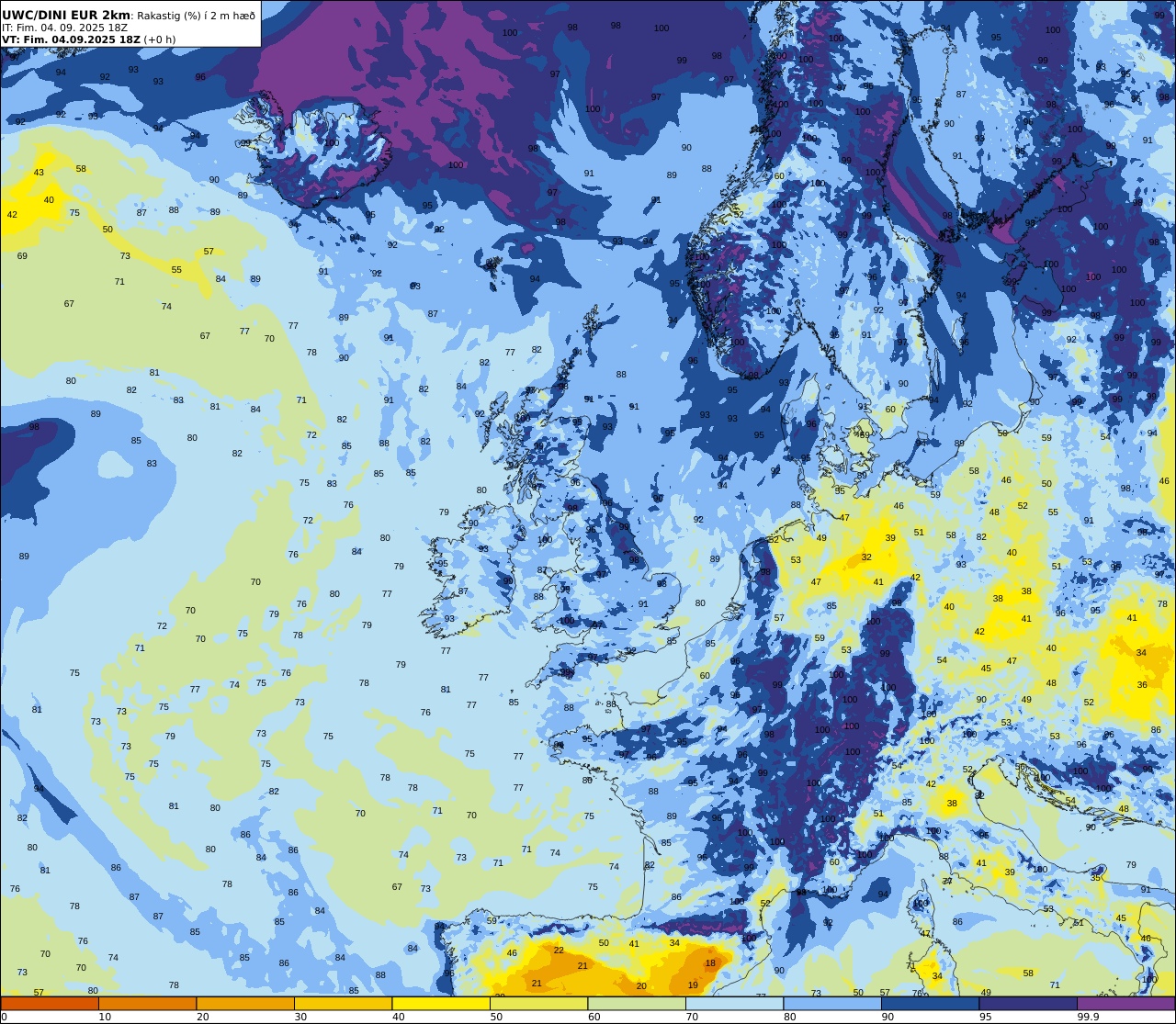Select the yellow-green 50–60 legend swatch

[538, 1003]
